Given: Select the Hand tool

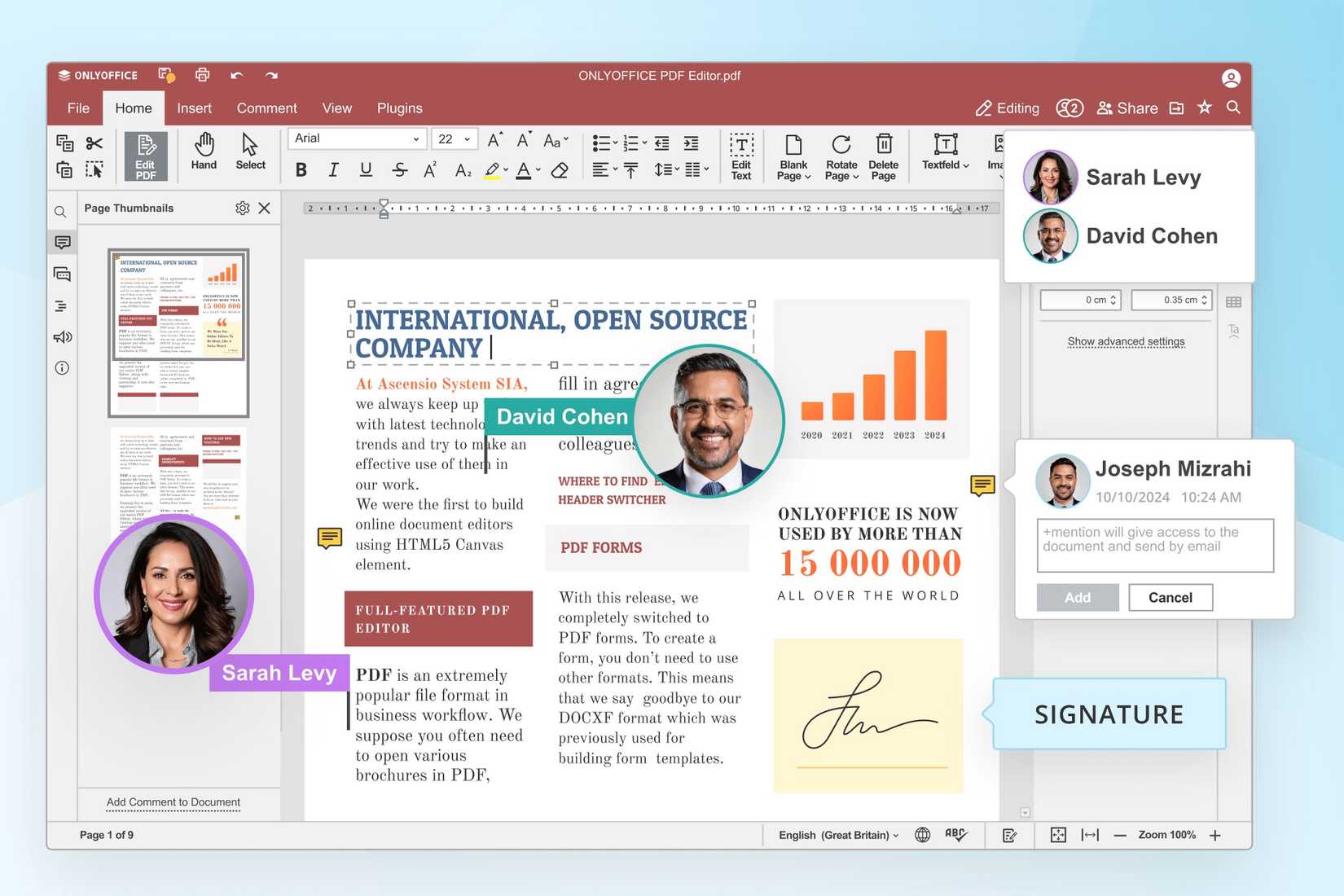Looking at the screenshot, I should pyautogui.click(x=204, y=152).
